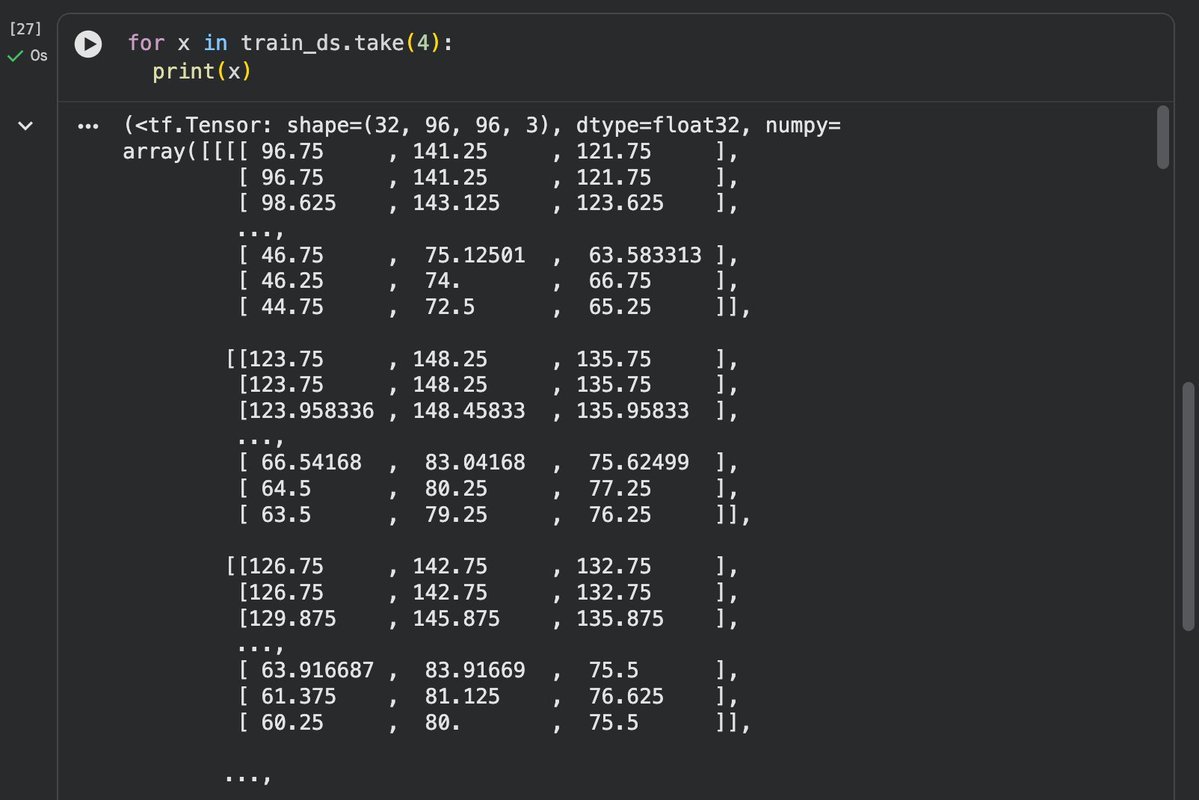Run cell 27 with the play button
Screen dimensions: 1199x800
(88, 44)
